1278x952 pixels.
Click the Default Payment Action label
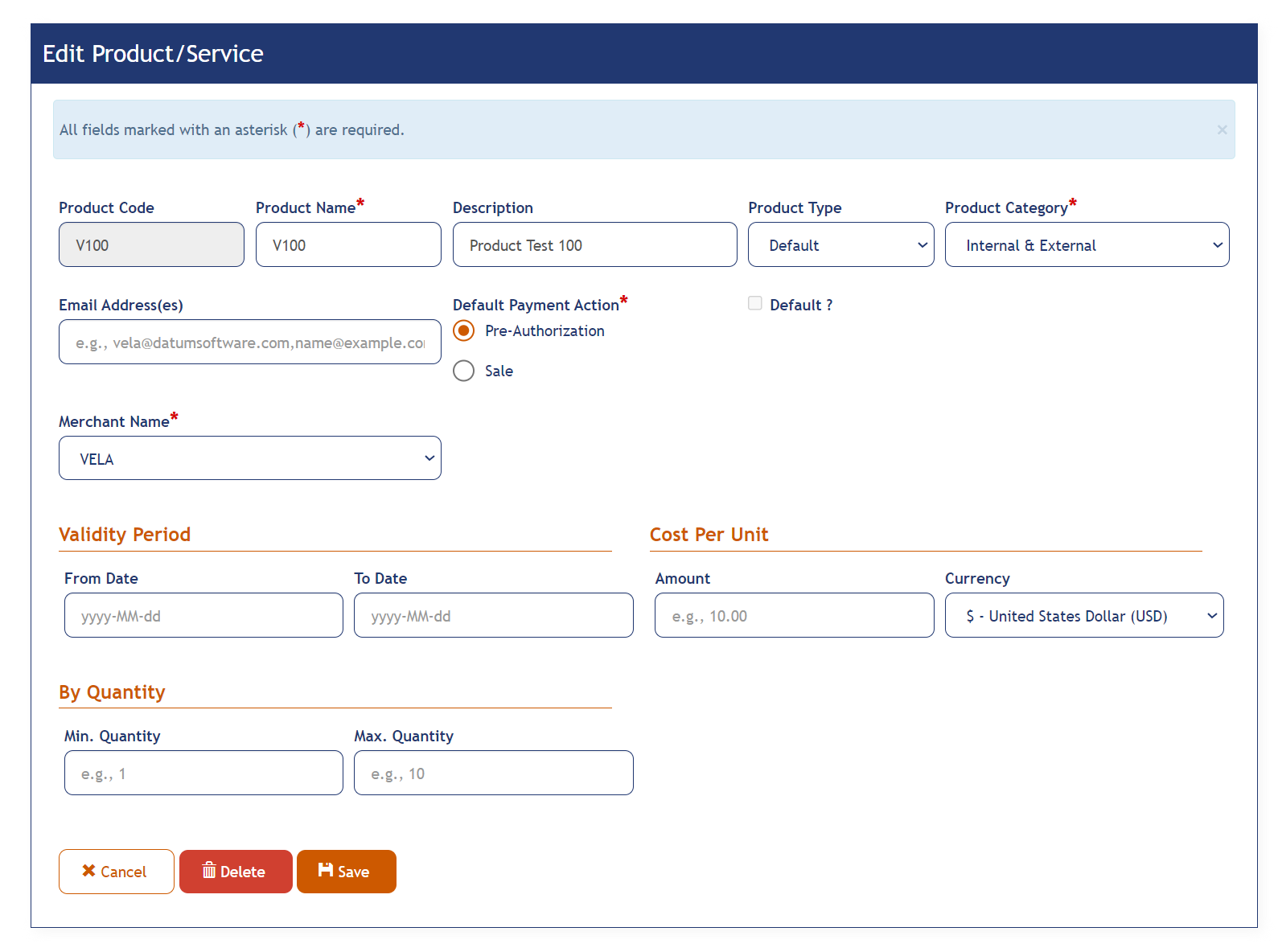(x=536, y=305)
